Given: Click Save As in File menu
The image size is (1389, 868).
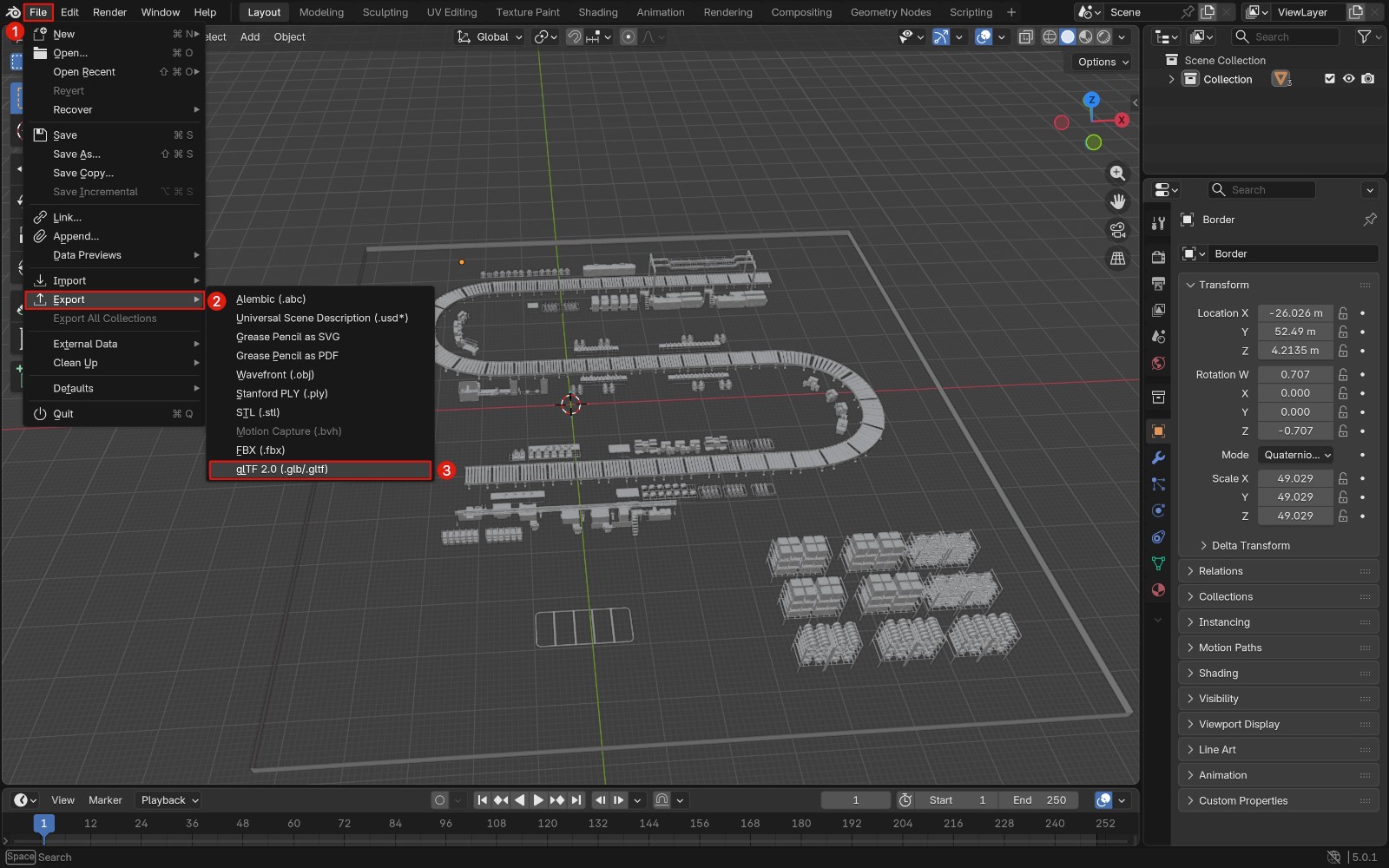Looking at the screenshot, I should click(x=115, y=154).
